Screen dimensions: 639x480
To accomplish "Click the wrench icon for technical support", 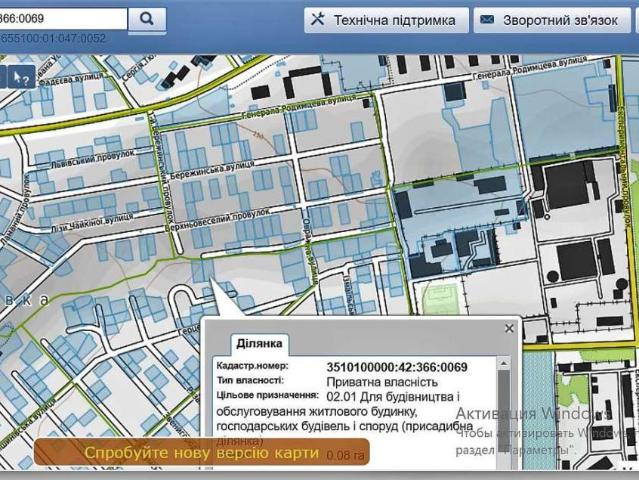I will (318, 20).
